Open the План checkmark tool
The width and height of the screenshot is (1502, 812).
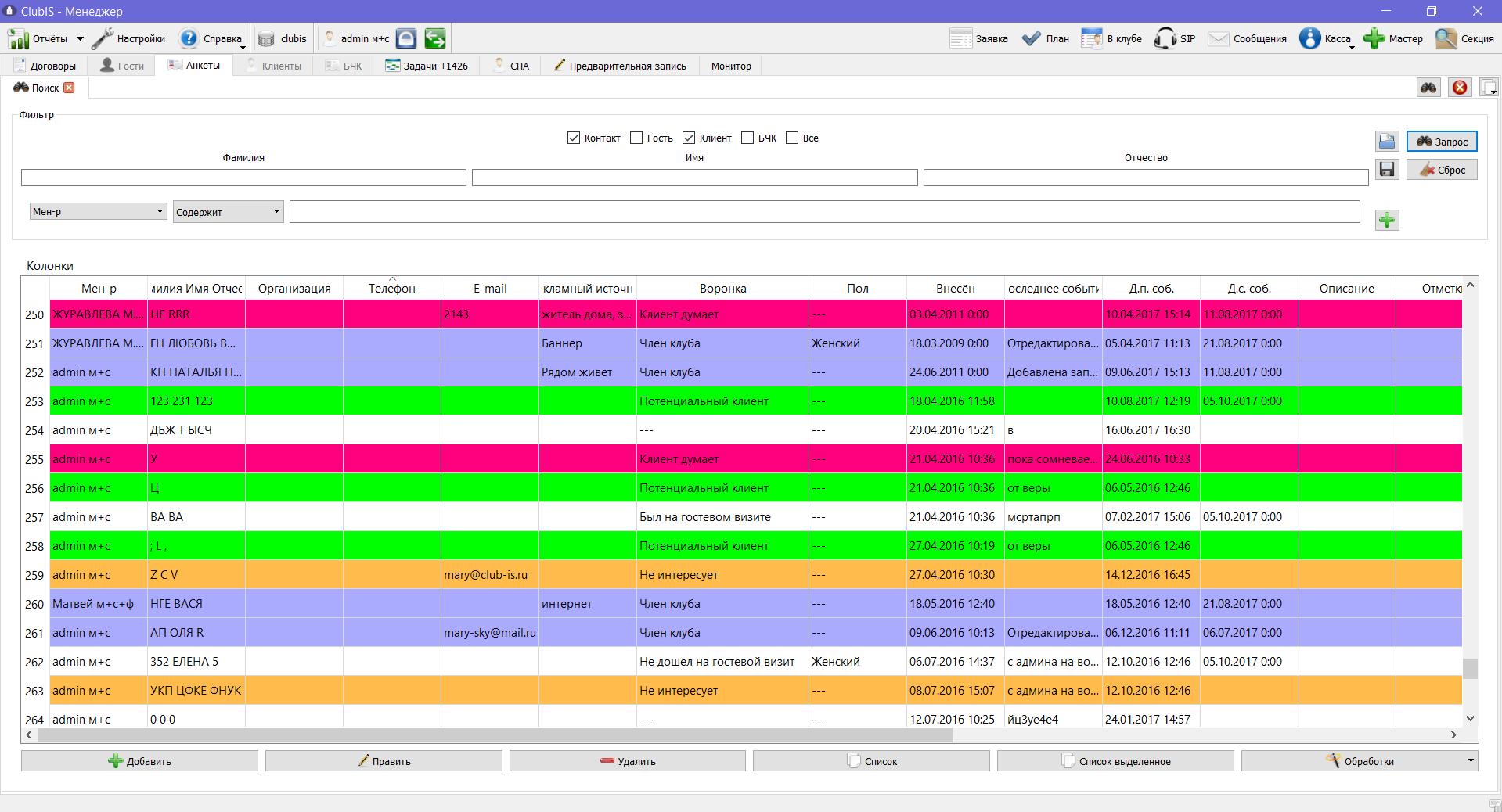[1045, 38]
